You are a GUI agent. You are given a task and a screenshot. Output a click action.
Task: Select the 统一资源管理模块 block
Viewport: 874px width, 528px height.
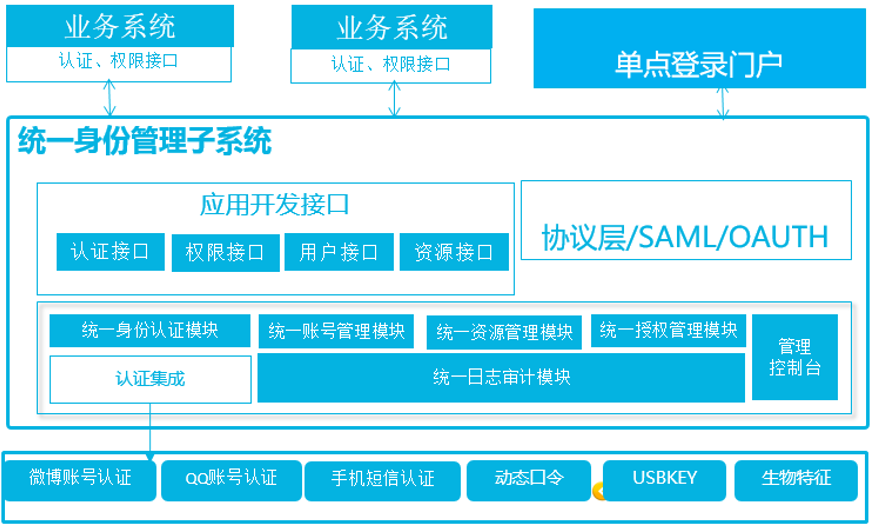tap(504, 333)
